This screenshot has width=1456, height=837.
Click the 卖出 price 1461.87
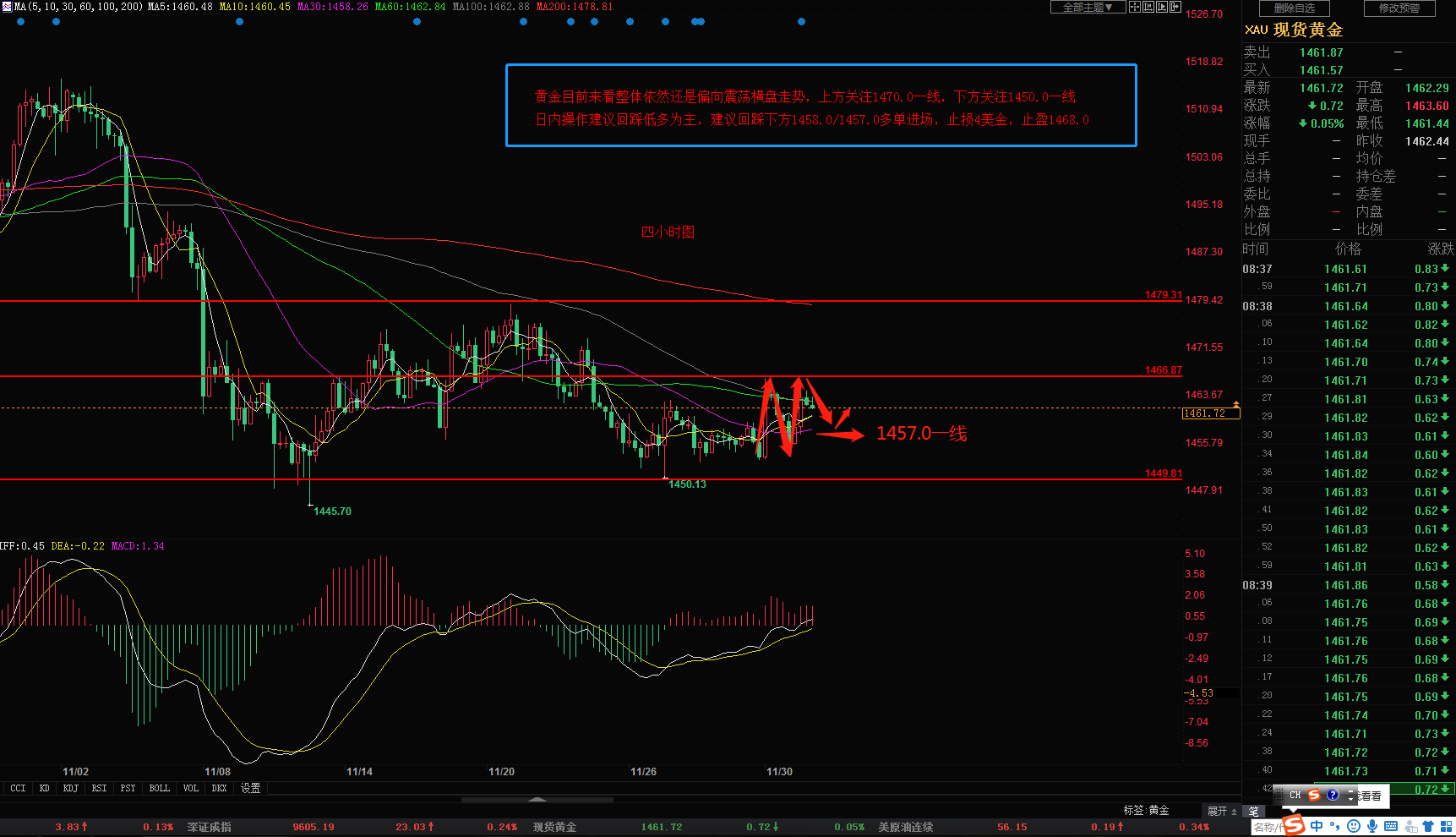point(1322,52)
